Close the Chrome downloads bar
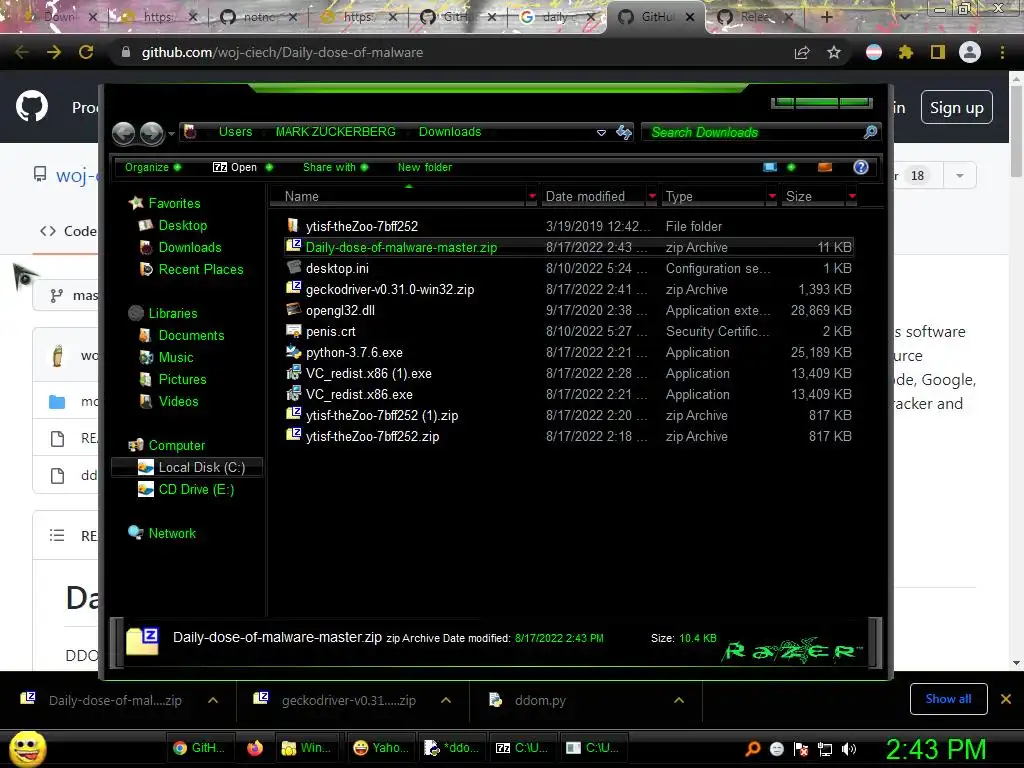Viewport: 1024px width, 768px height. 1006,699
